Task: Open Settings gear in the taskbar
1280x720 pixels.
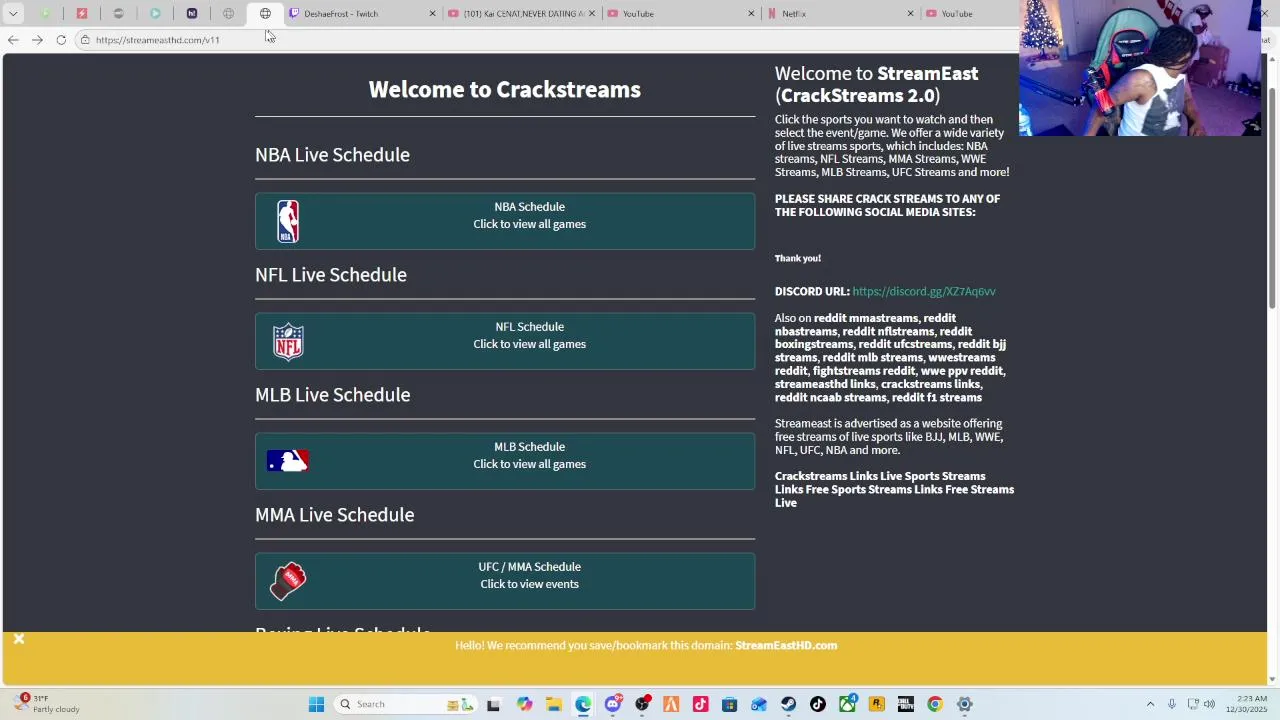Action: click(965, 704)
